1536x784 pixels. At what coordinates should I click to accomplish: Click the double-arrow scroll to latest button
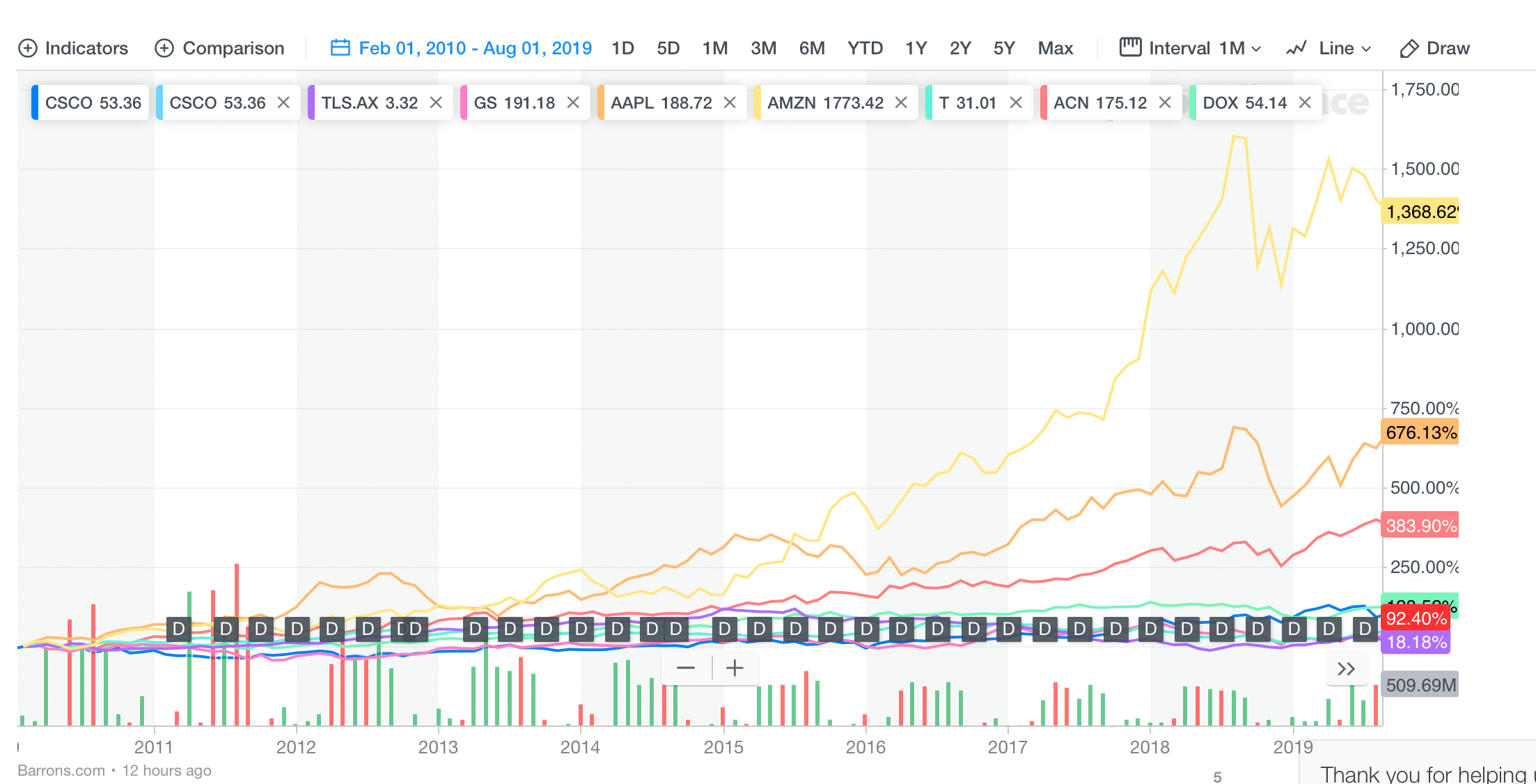coord(1347,669)
